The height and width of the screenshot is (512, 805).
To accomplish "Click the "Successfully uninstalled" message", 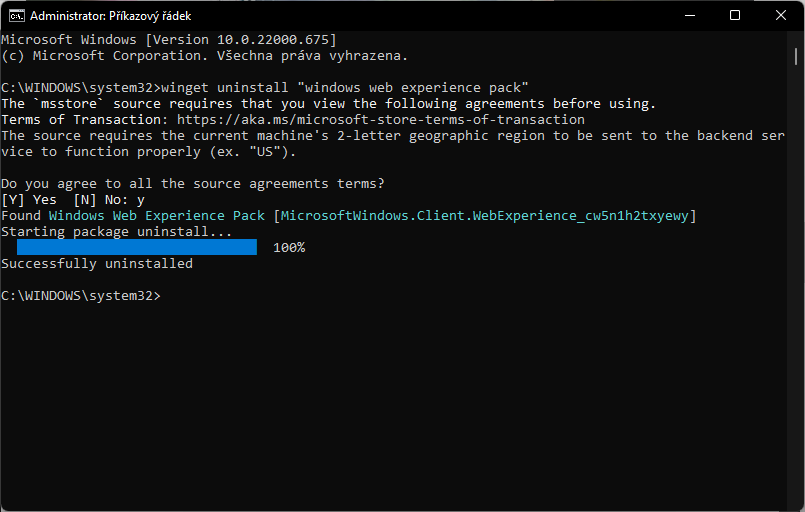I will 97,264.
